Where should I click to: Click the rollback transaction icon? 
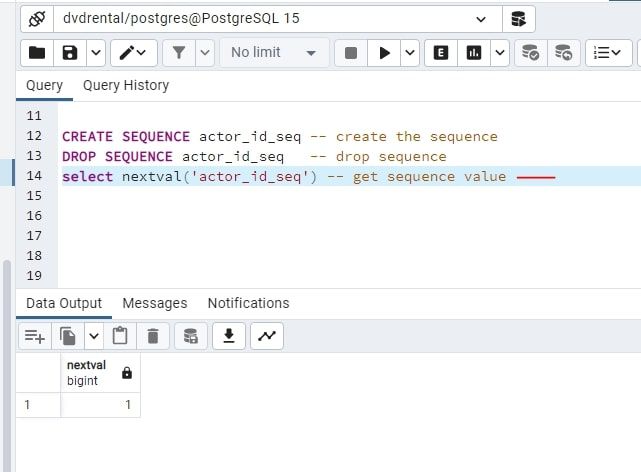tap(563, 53)
